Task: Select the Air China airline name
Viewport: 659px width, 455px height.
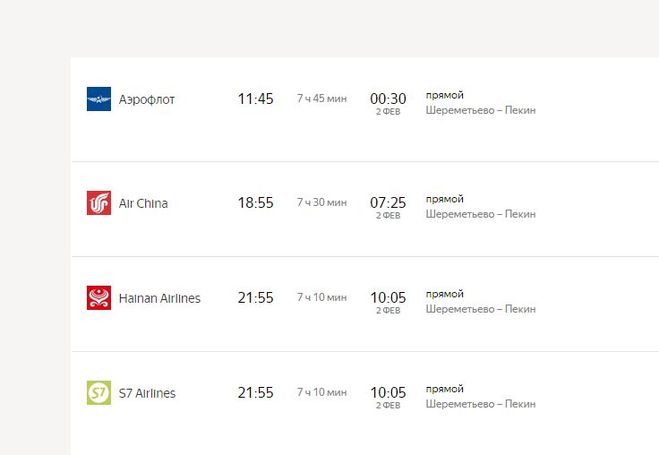Action: 143,203
